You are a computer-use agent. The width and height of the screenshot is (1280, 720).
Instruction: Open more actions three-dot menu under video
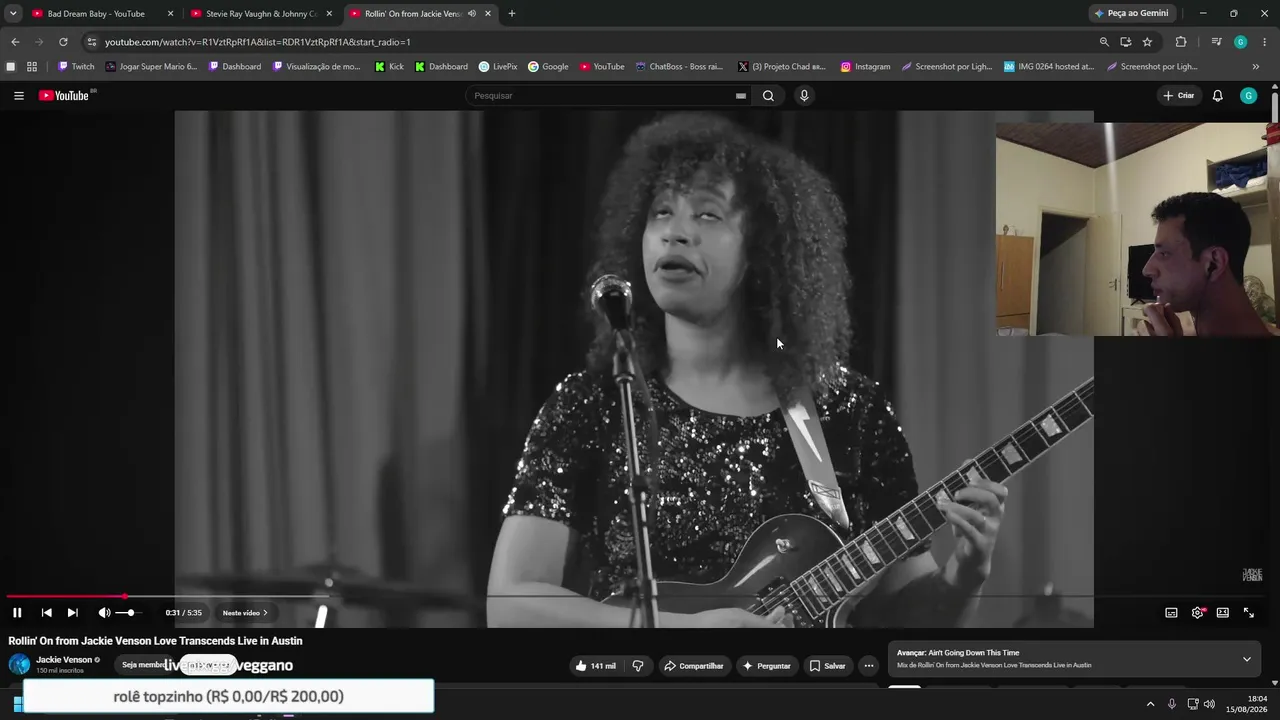[x=868, y=666]
